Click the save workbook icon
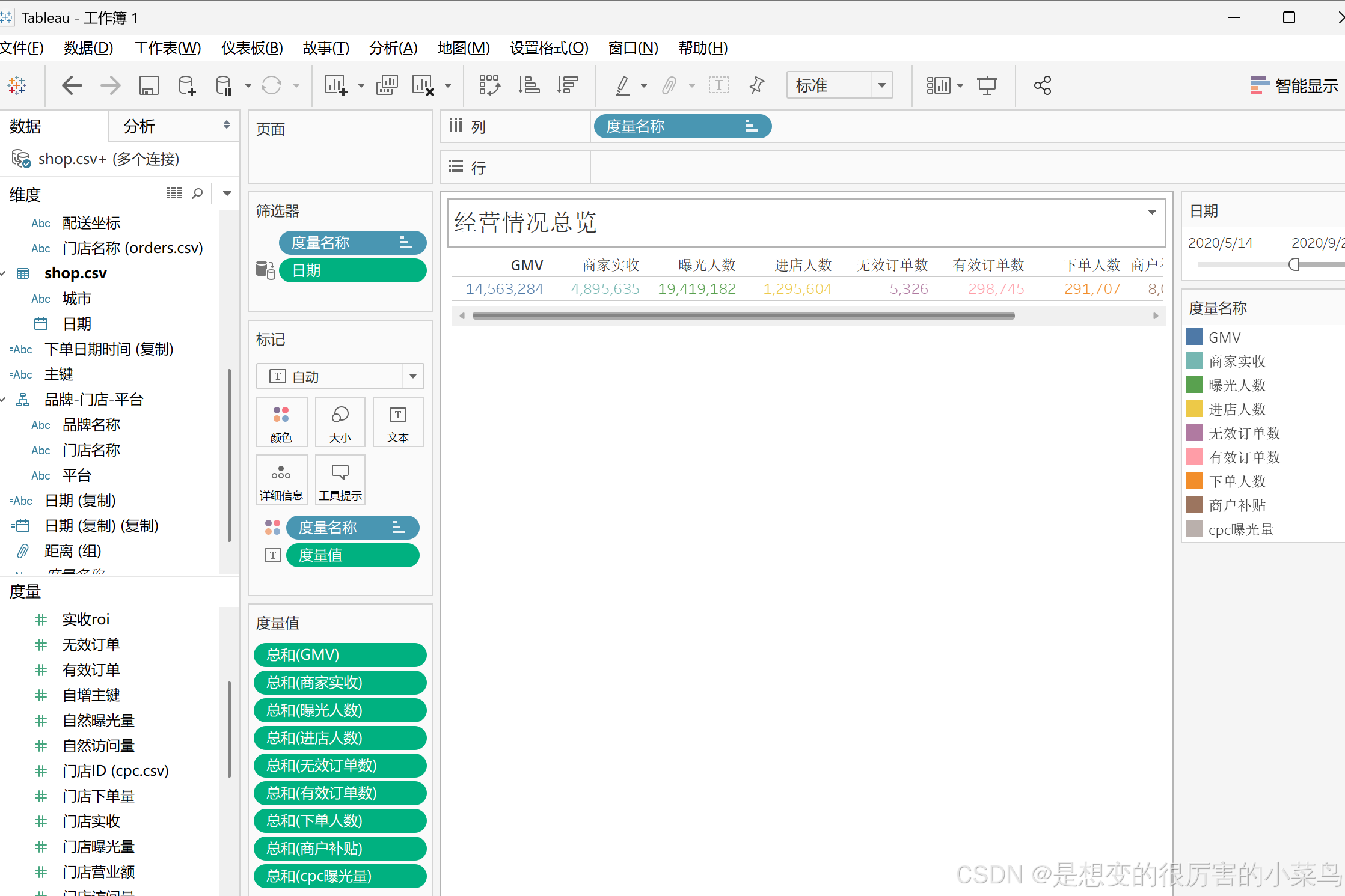Image resolution: width=1345 pixels, height=896 pixels. (149, 86)
